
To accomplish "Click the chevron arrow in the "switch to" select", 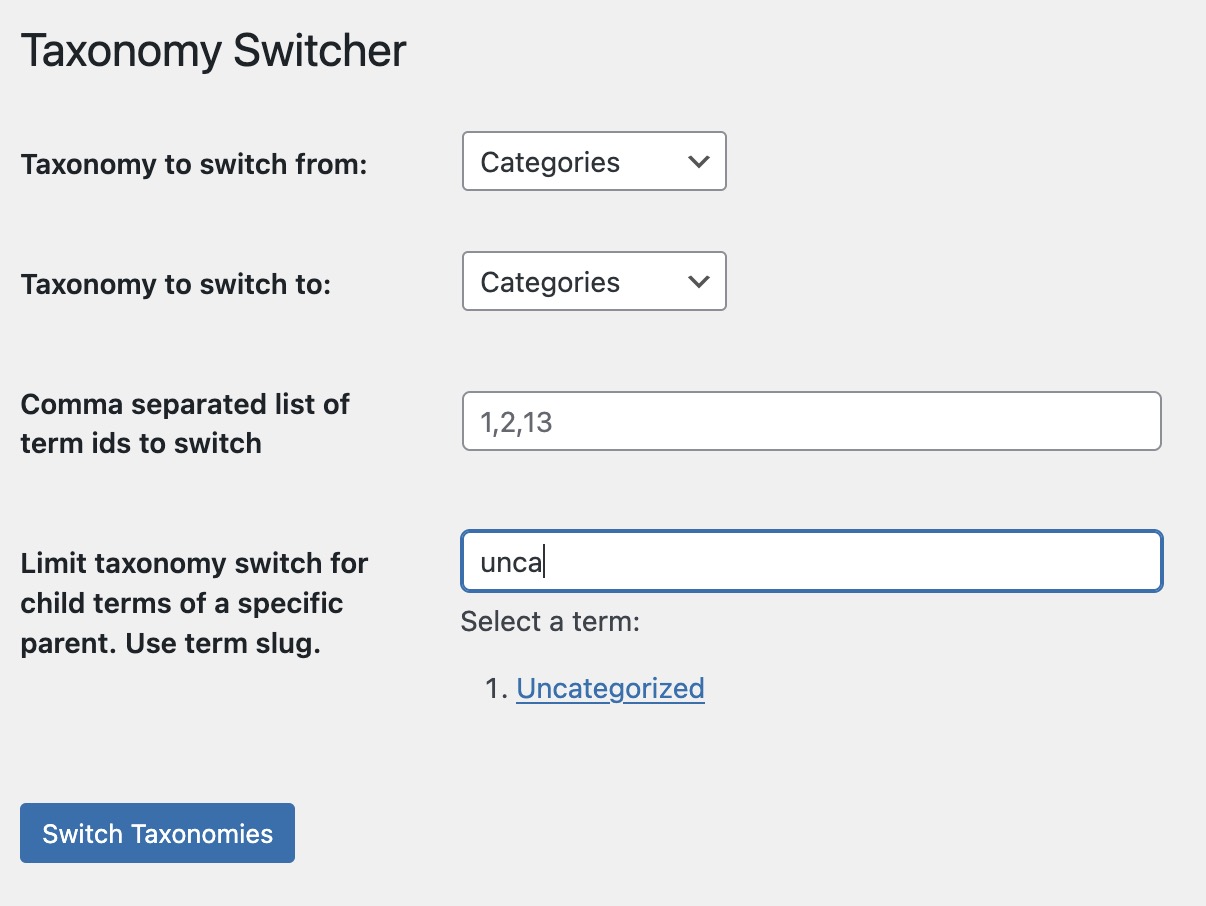I will [699, 282].
